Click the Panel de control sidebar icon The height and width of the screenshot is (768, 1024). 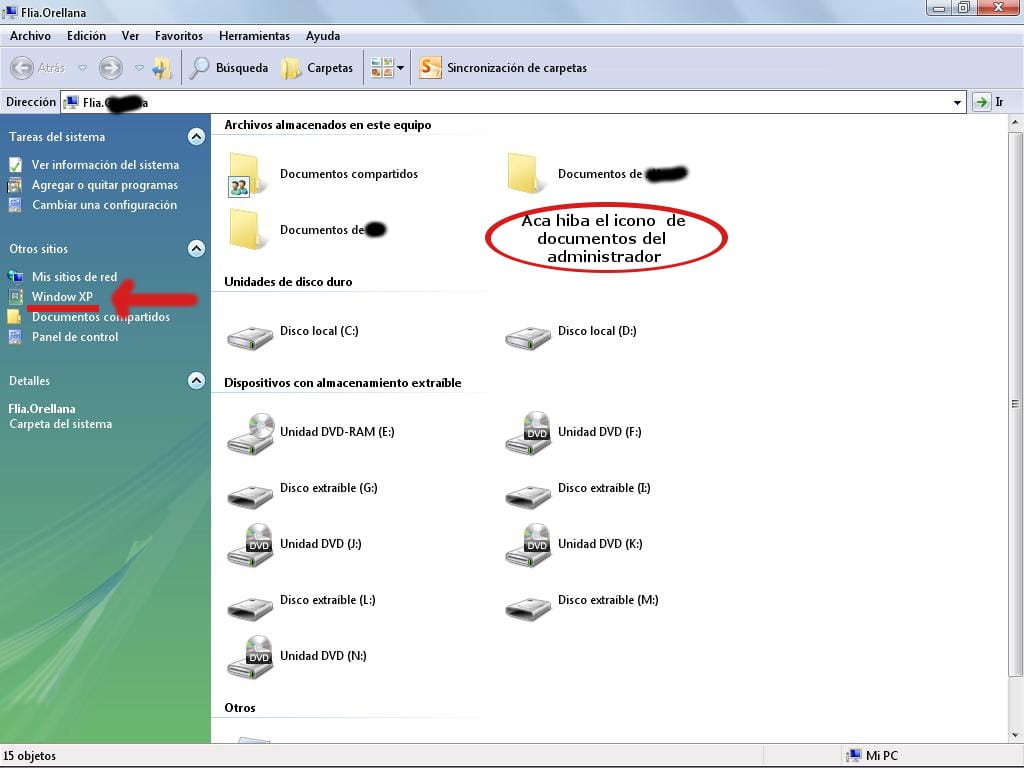pos(15,337)
